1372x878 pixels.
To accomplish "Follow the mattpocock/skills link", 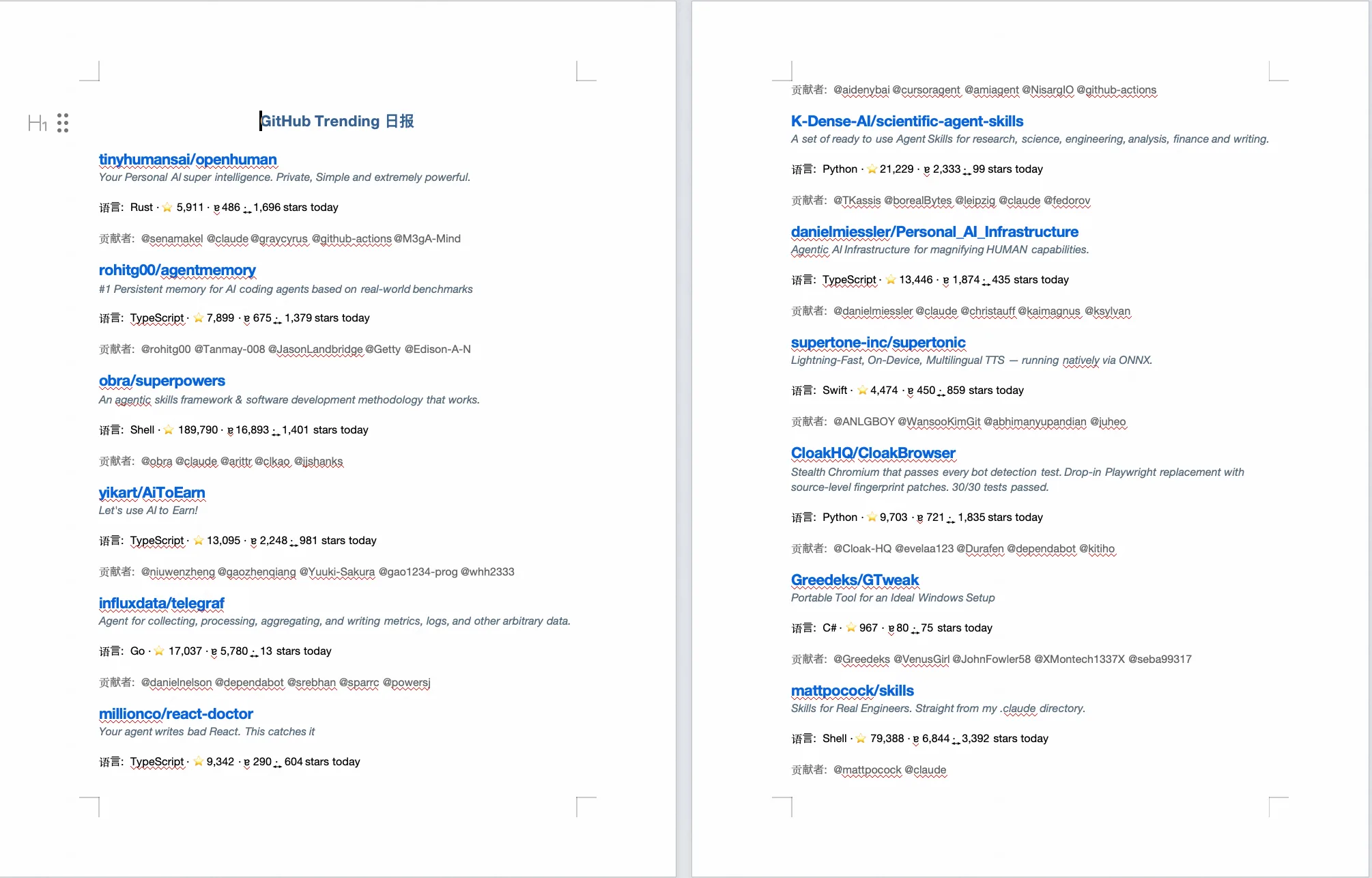I will (853, 690).
